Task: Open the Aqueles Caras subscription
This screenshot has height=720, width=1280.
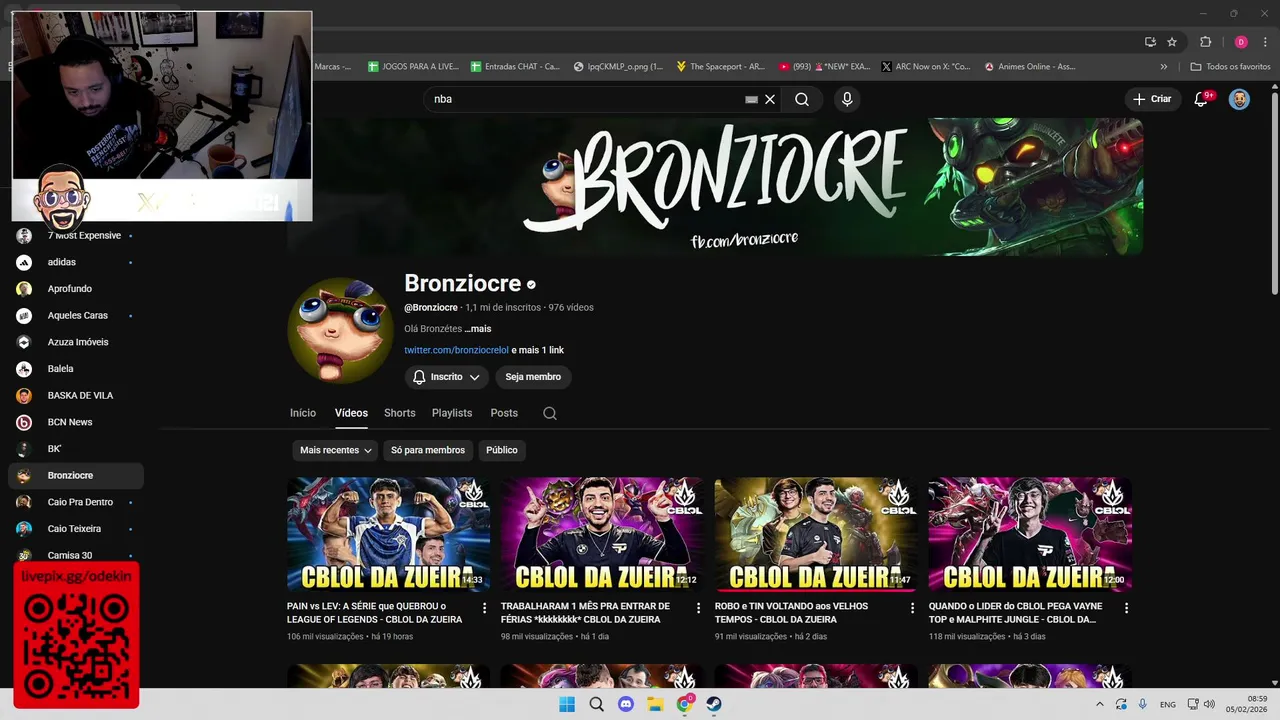Action: (76, 315)
